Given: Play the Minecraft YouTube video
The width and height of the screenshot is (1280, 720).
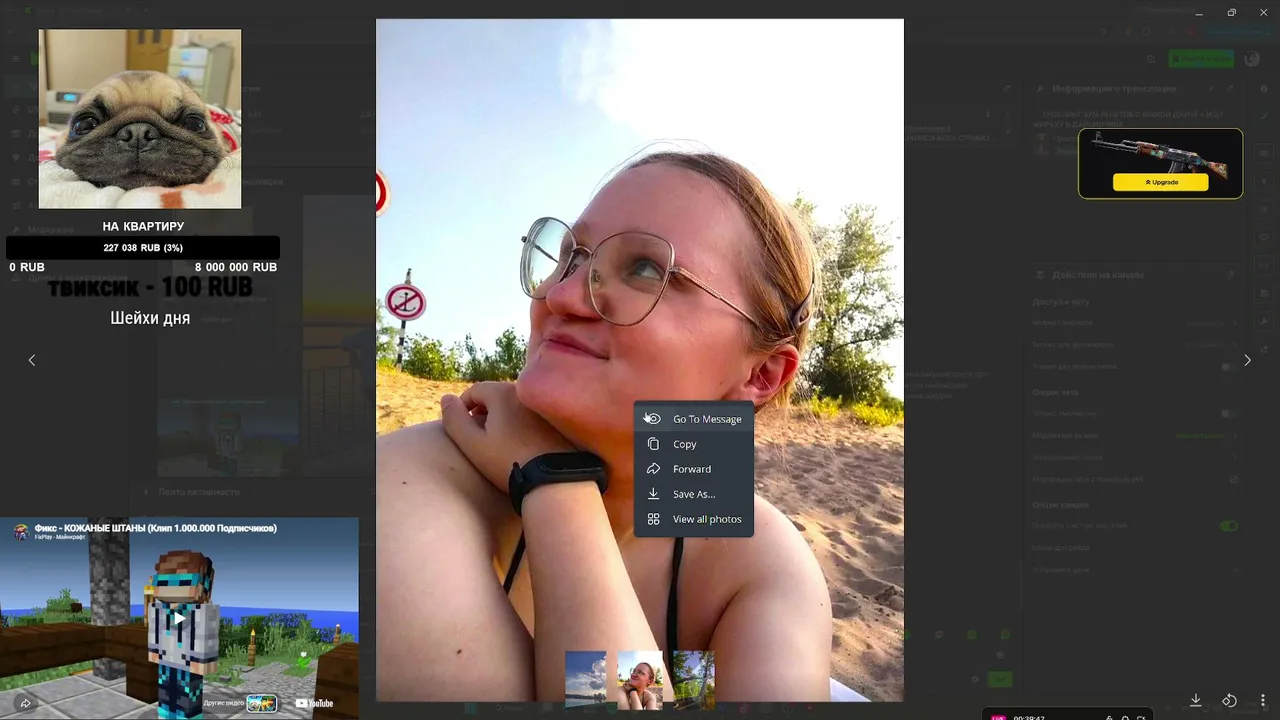Looking at the screenshot, I should 179,618.
